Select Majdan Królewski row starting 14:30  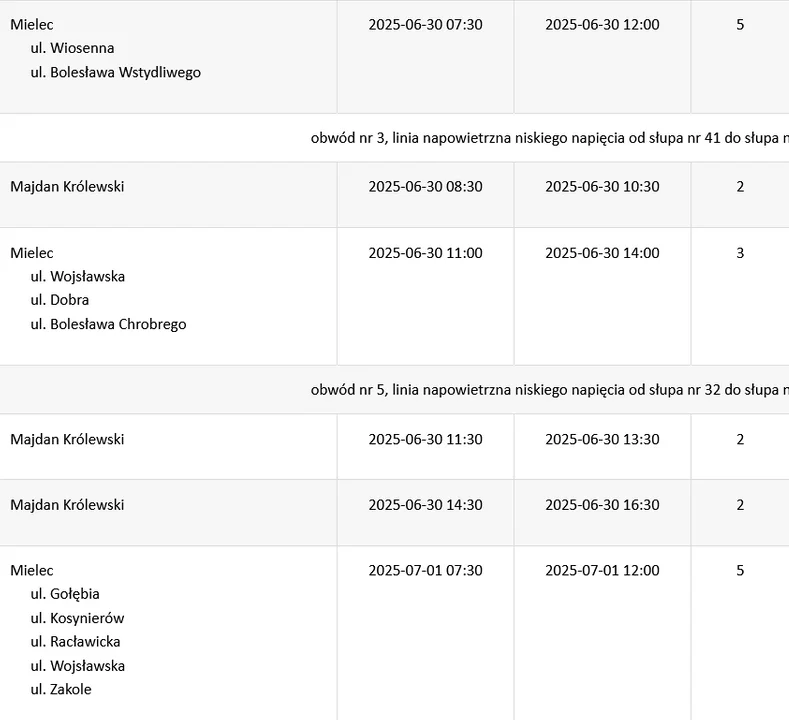pyautogui.click(x=394, y=513)
